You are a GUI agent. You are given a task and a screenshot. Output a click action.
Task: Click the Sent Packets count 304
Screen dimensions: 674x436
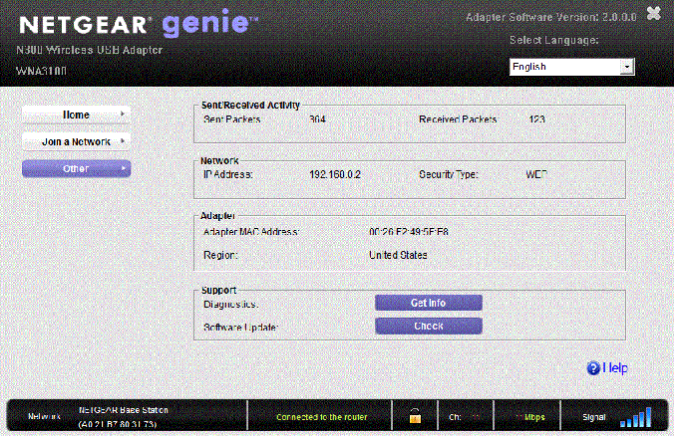coord(317,119)
